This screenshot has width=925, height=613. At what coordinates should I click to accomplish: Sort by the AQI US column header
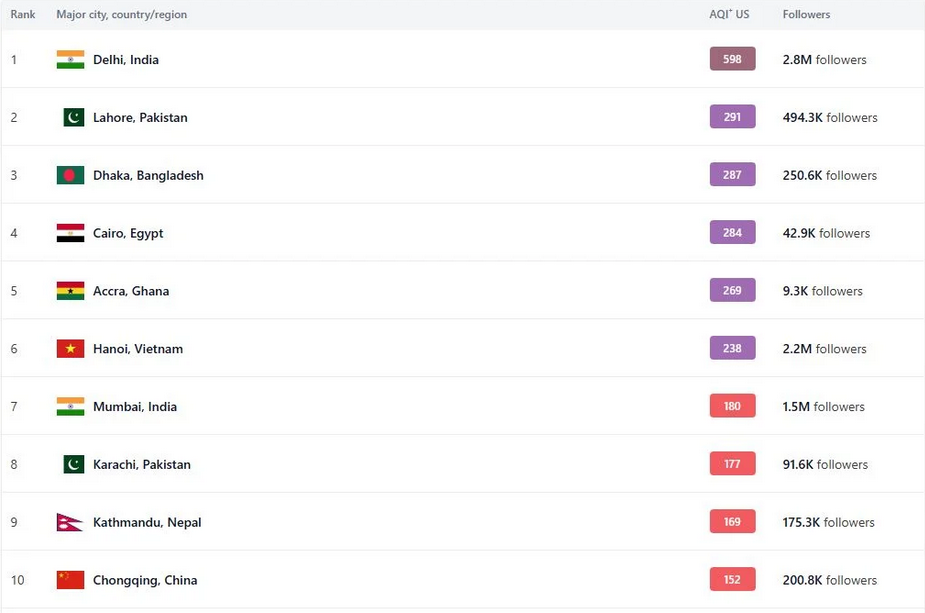click(x=729, y=14)
